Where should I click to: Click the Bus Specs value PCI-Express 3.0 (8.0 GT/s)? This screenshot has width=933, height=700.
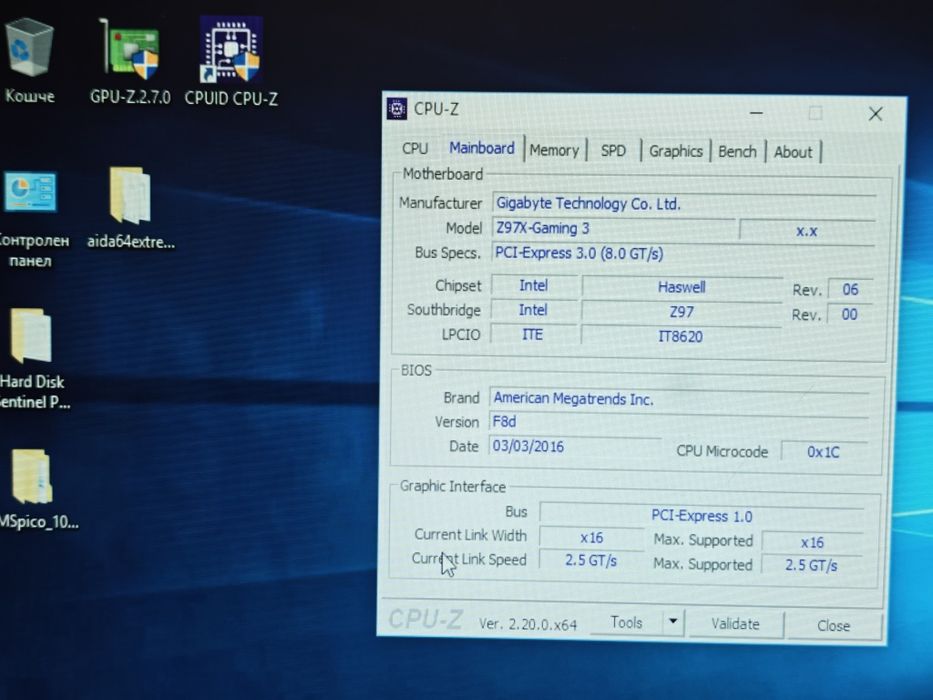(x=683, y=254)
